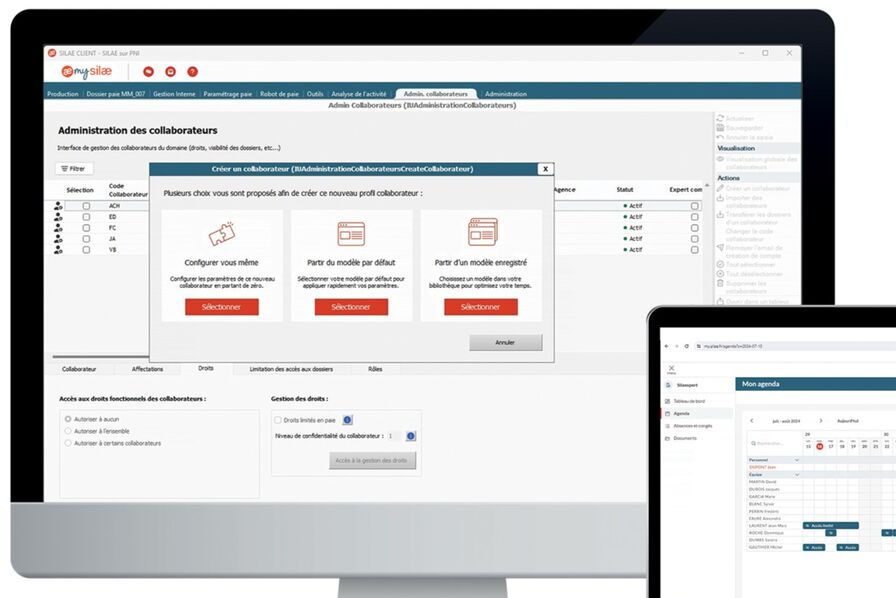Open the Gestion interne tab
Image resolution: width=896 pixels, height=598 pixels.
174,94
